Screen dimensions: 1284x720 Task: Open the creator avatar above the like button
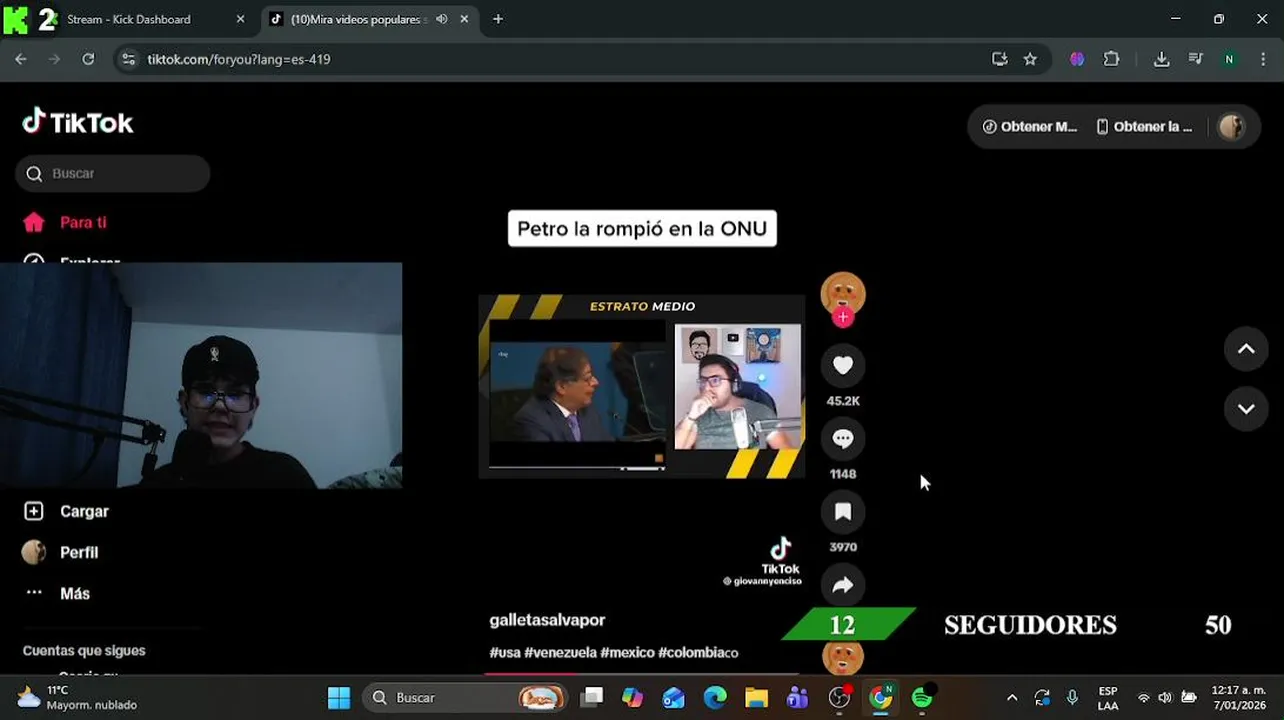coord(843,294)
